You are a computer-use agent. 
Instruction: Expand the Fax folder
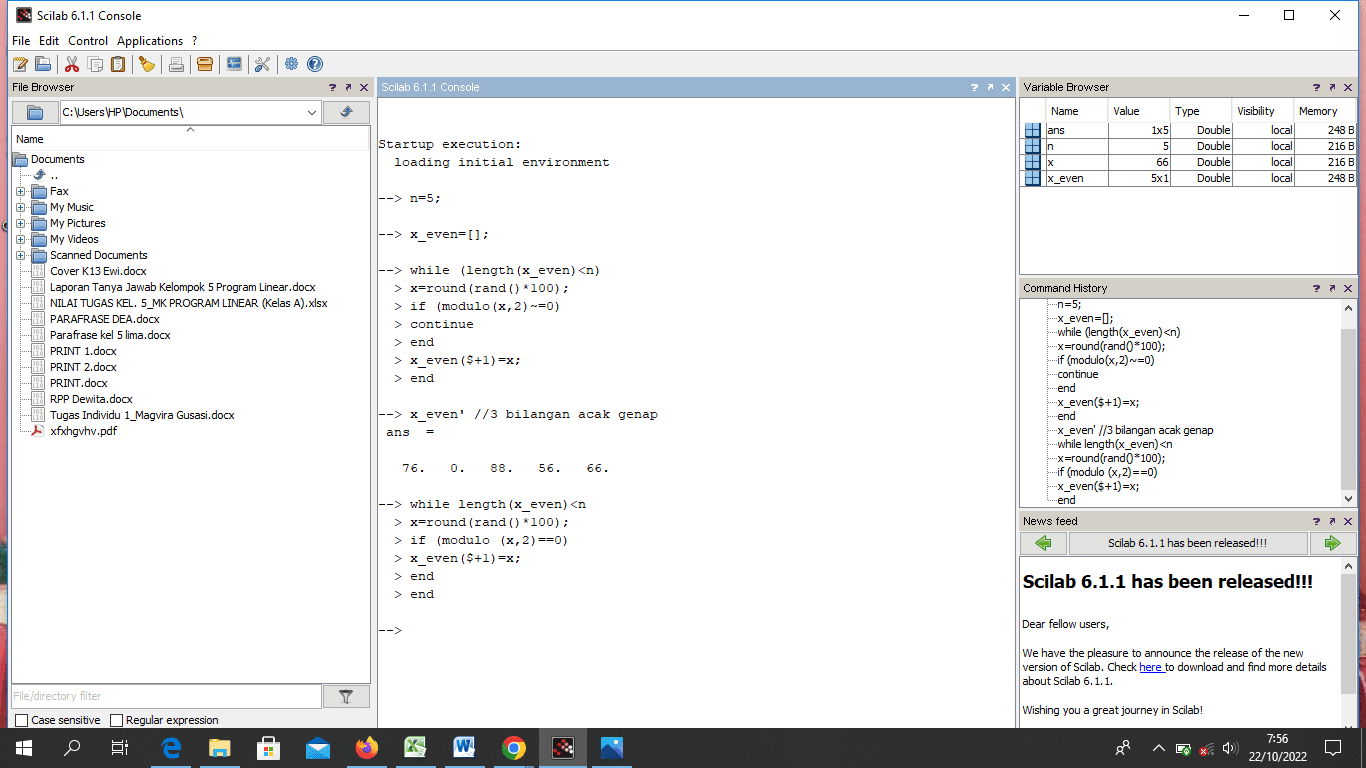(20, 191)
